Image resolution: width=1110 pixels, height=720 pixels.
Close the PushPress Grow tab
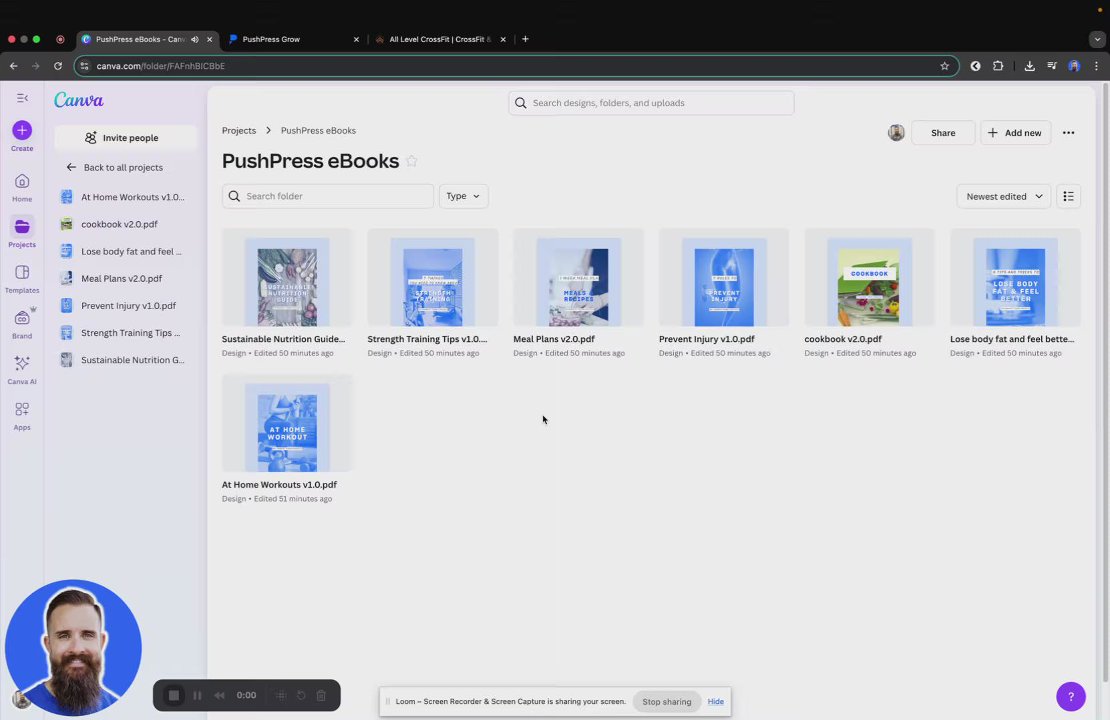(356, 40)
